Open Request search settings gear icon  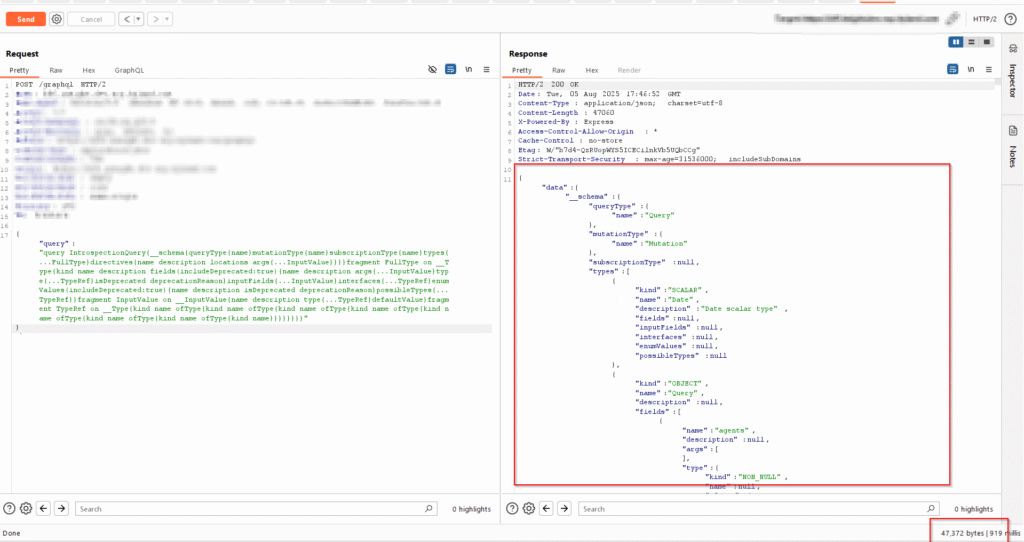(26, 509)
